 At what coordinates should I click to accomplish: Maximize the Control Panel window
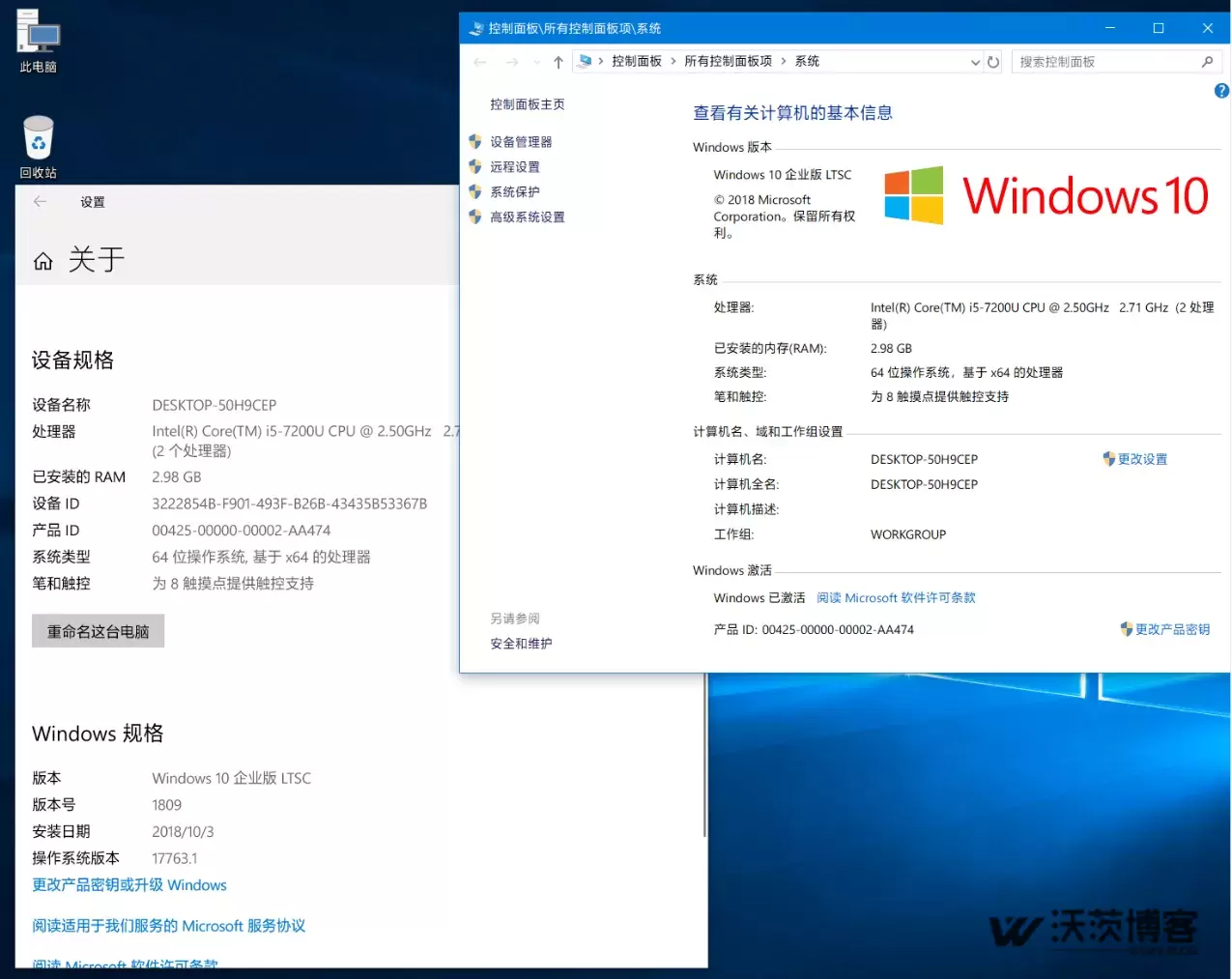(1159, 28)
